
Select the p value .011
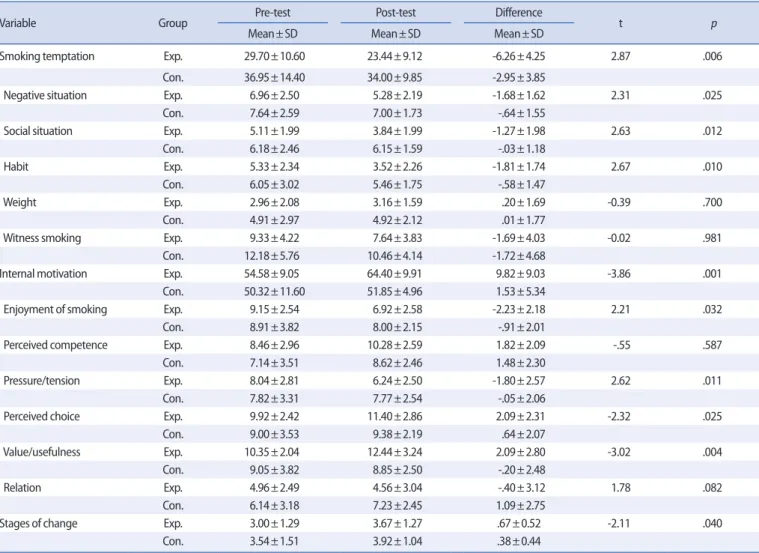click(712, 381)
